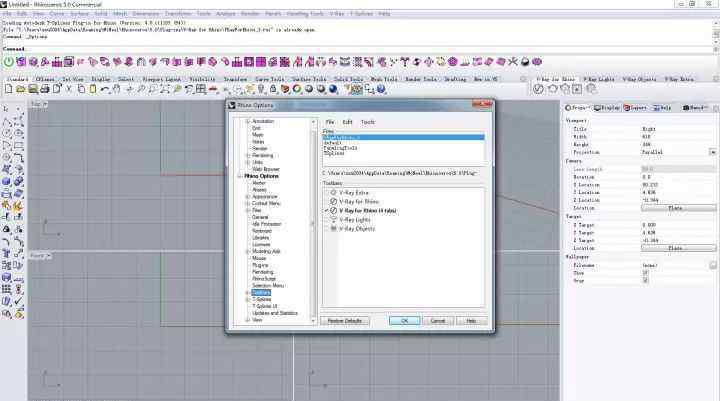Image resolution: width=720 pixels, height=401 pixels.
Task: Click the Copy icon in Standard toolbar
Action: tap(81, 89)
